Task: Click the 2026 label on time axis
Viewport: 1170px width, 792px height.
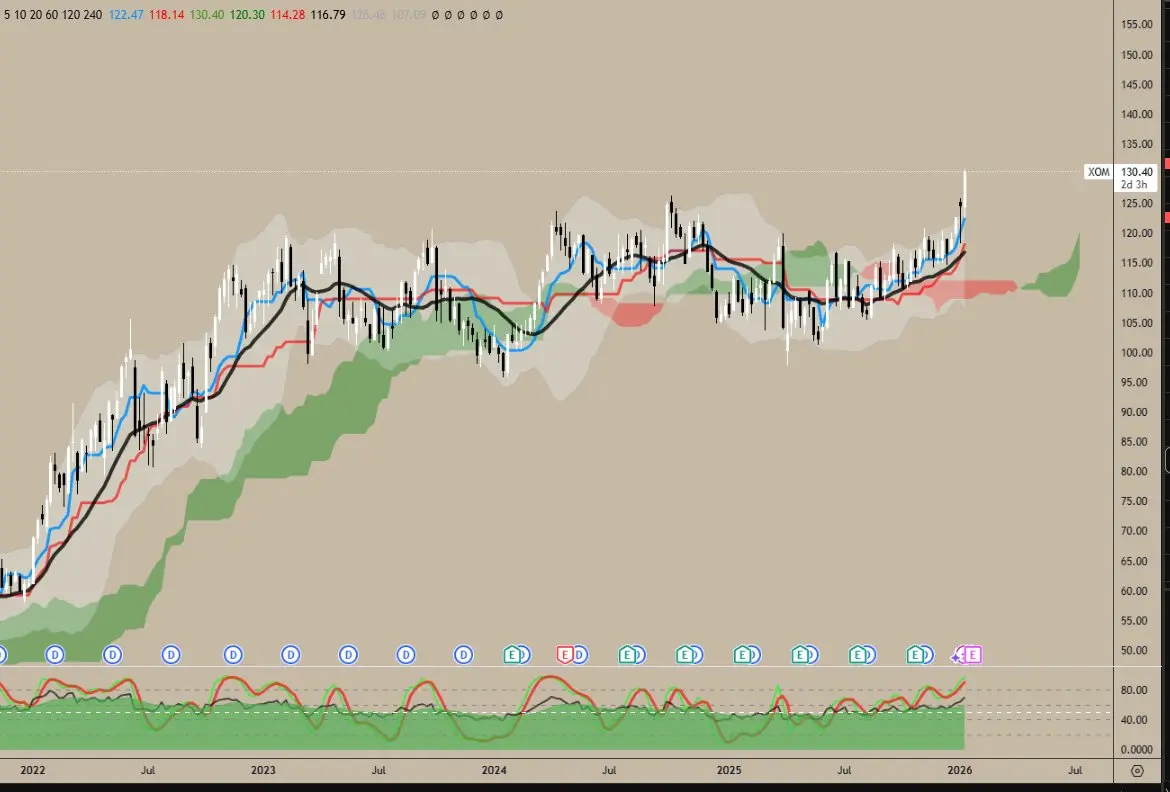Action: click(x=959, y=770)
